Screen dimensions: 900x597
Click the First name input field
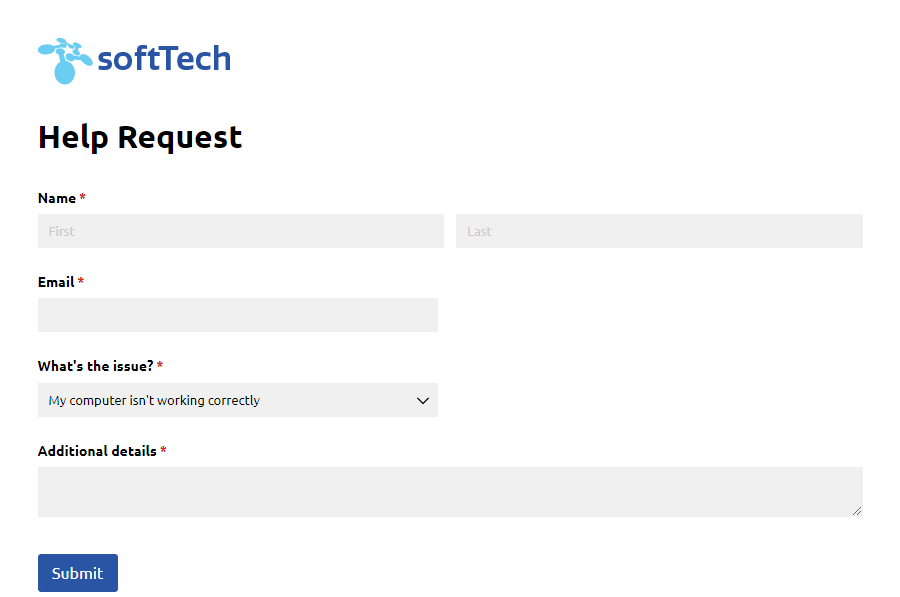pos(240,230)
